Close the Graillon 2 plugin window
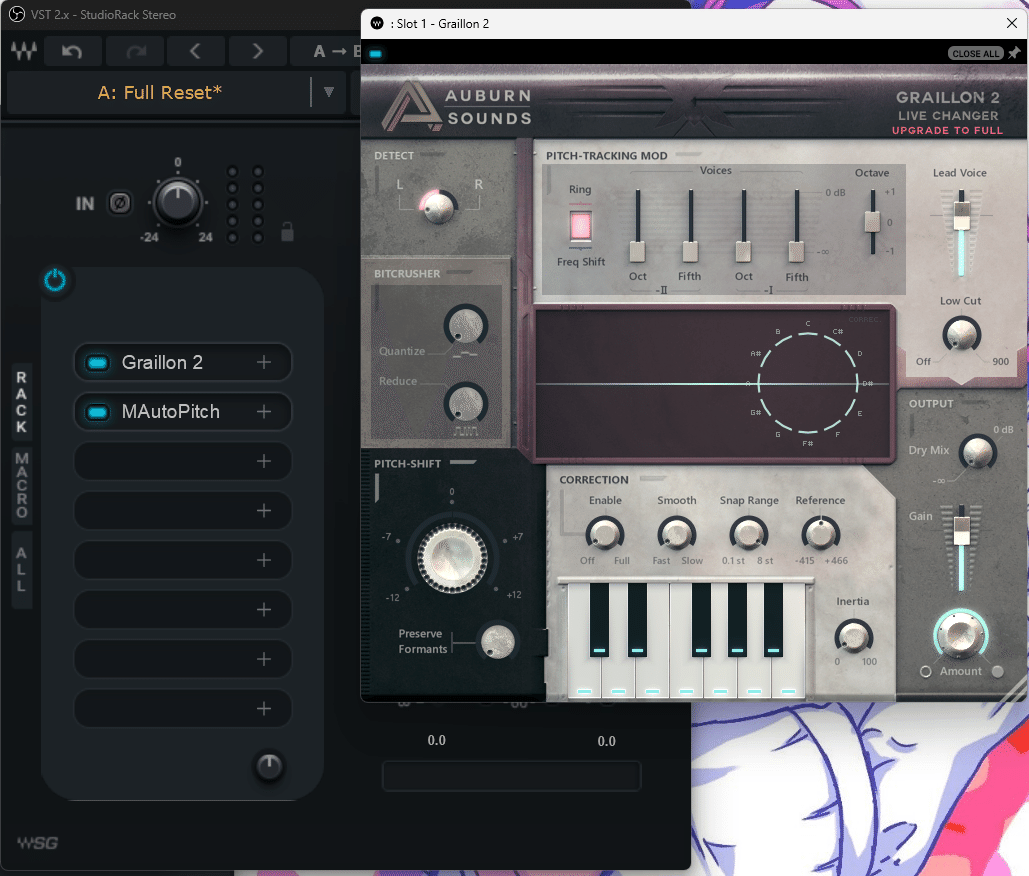The image size is (1029, 876). point(1011,24)
